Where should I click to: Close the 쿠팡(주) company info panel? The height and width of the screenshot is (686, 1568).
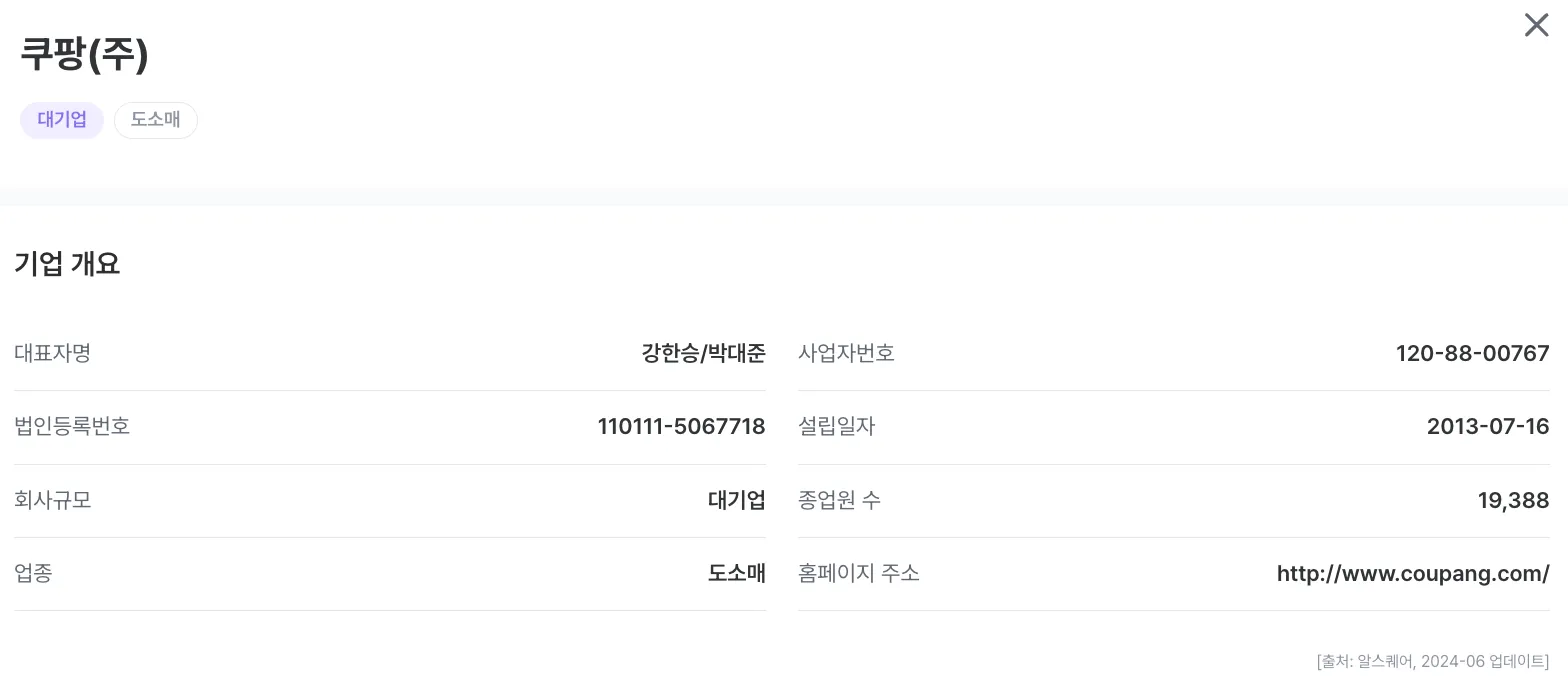pyautogui.click(x=1536, y=25)
